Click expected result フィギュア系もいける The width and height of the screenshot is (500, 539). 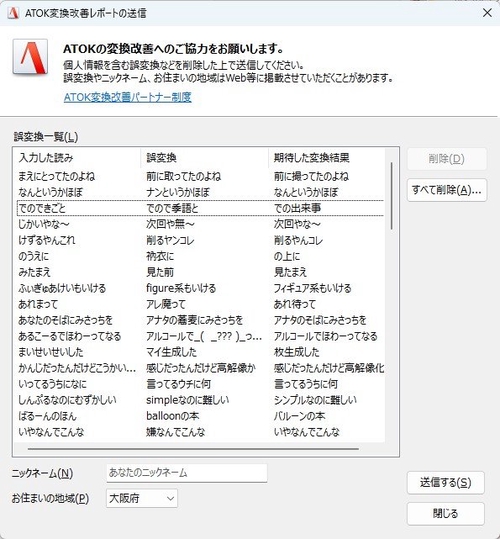click(312, 288)
